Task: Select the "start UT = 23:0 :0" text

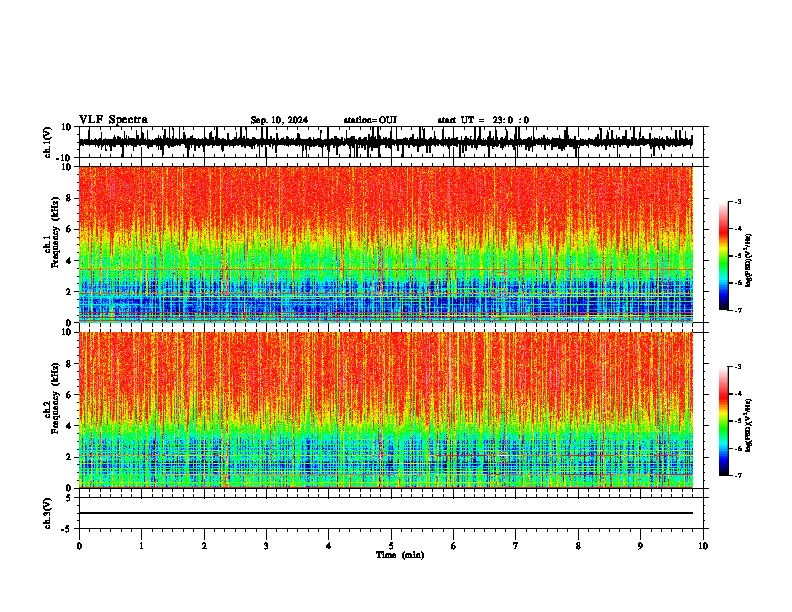Action: (483, 120)
